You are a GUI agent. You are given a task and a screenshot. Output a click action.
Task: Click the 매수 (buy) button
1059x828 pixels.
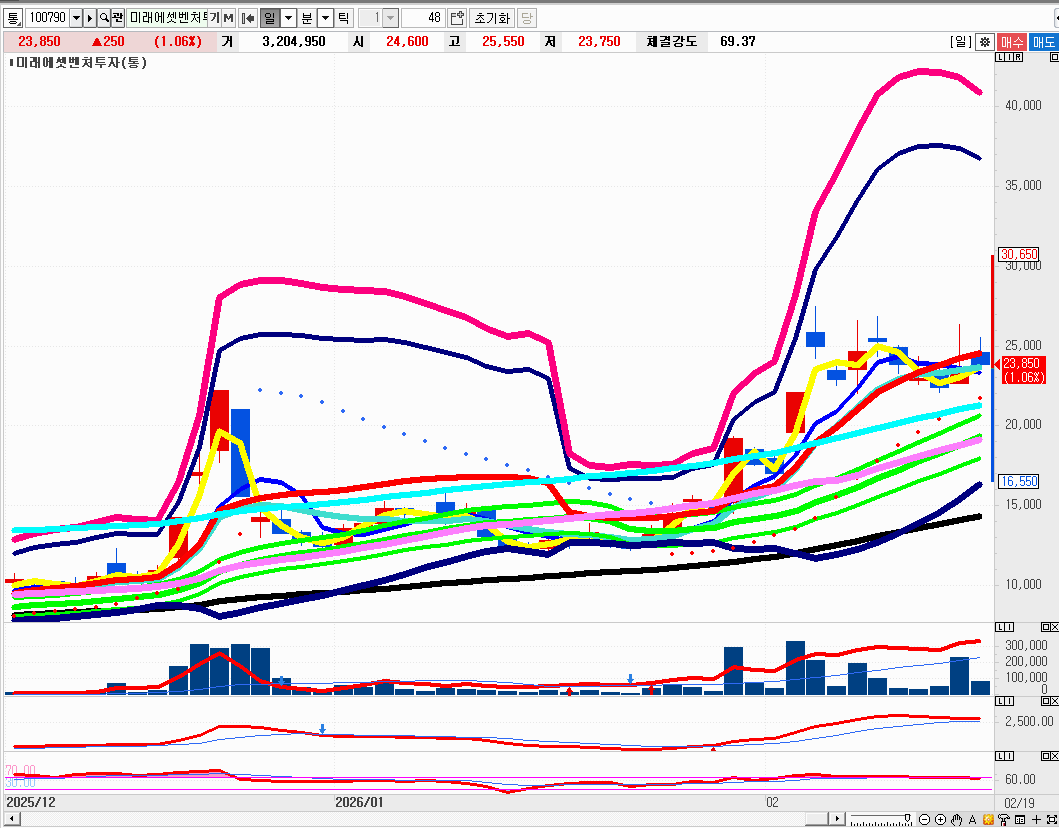point(1012,42)
